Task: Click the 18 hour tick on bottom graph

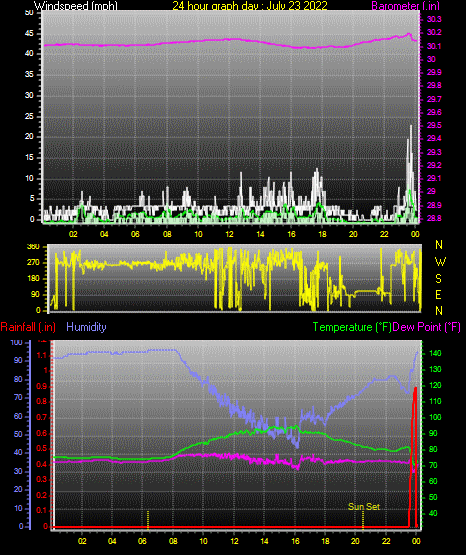Action: [325, 541]
